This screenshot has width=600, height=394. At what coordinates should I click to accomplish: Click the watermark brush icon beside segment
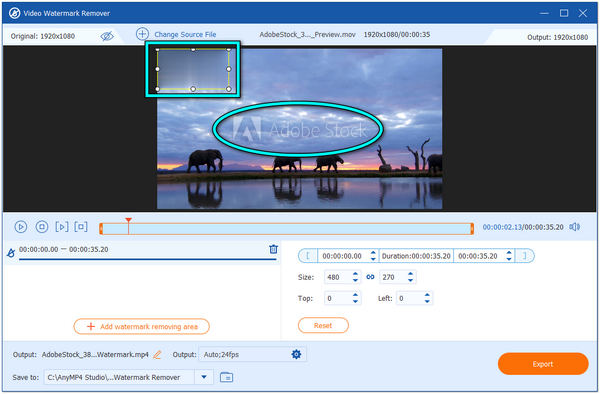pos(11,253)
